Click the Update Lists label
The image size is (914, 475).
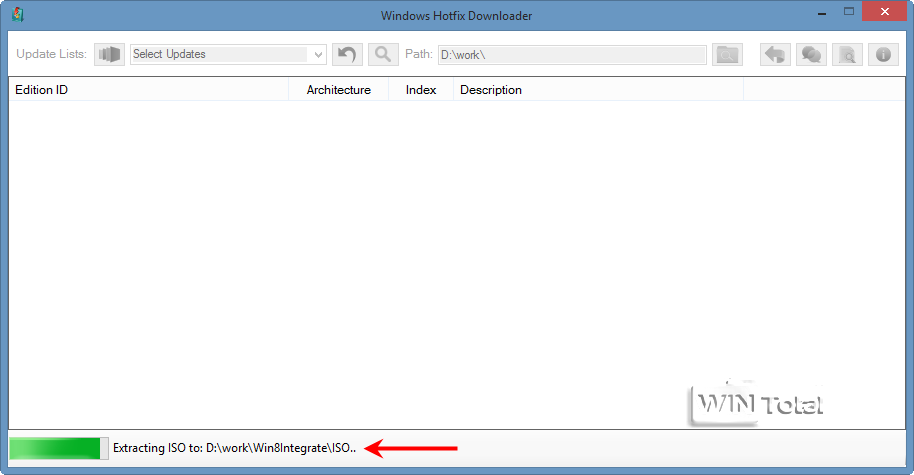(x=51, y=54)
